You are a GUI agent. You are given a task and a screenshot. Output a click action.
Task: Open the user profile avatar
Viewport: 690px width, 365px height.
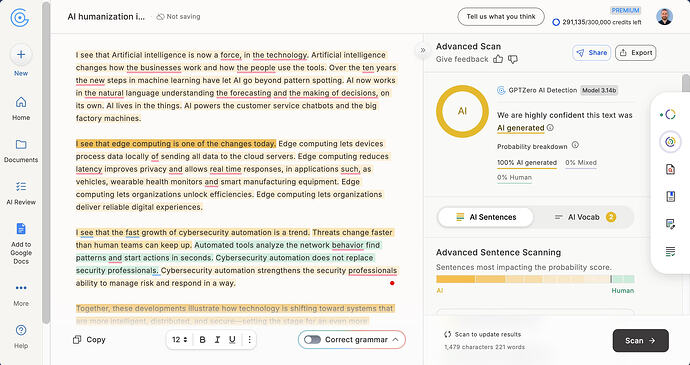[664, 17]
